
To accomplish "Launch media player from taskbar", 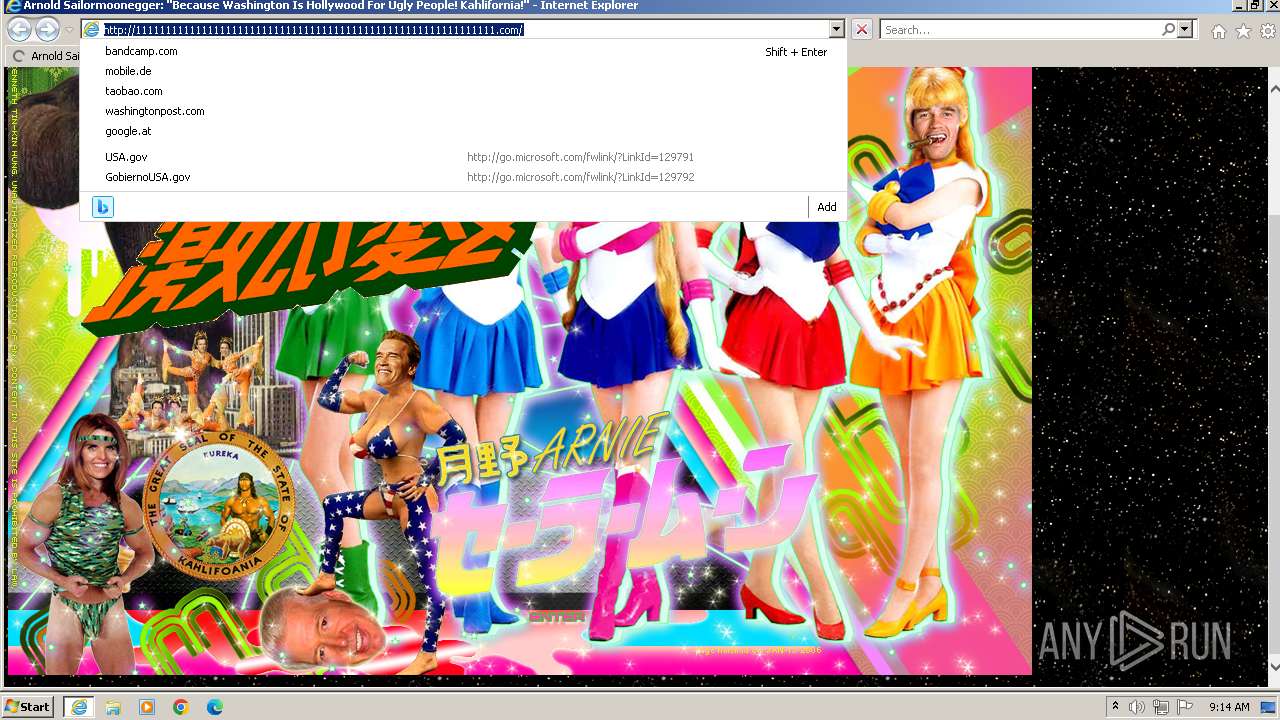I will coord(147,707).
